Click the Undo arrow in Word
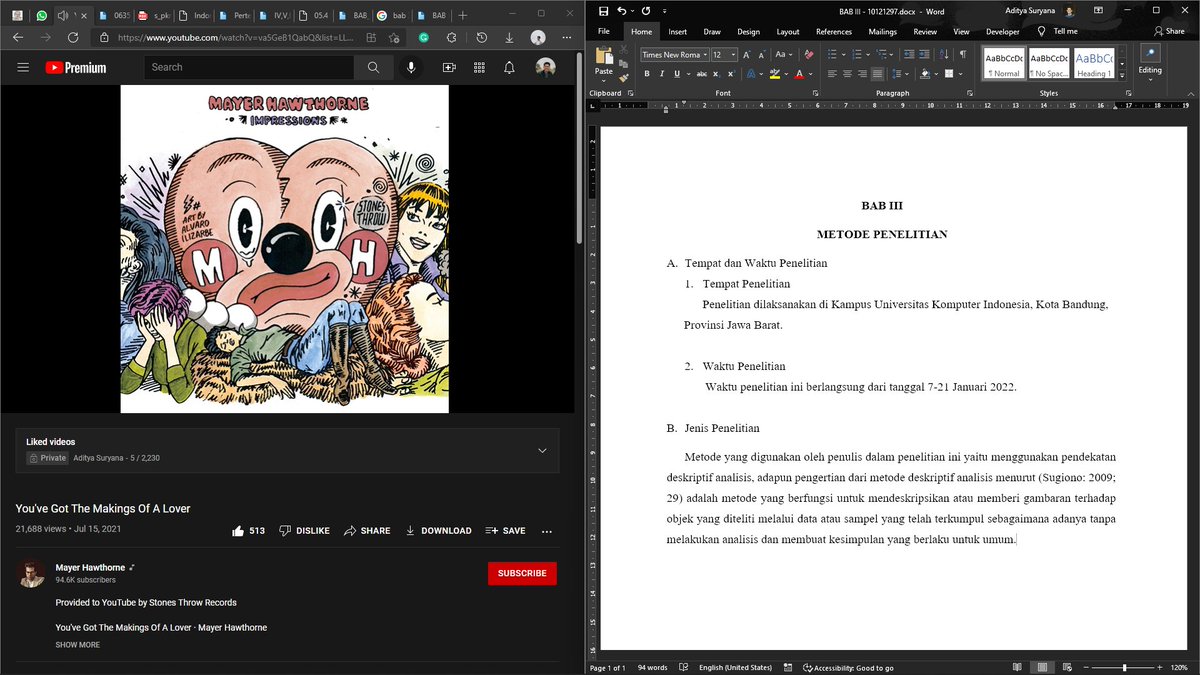This screenshot has height=675, width=1200. [x=622, y=11]
